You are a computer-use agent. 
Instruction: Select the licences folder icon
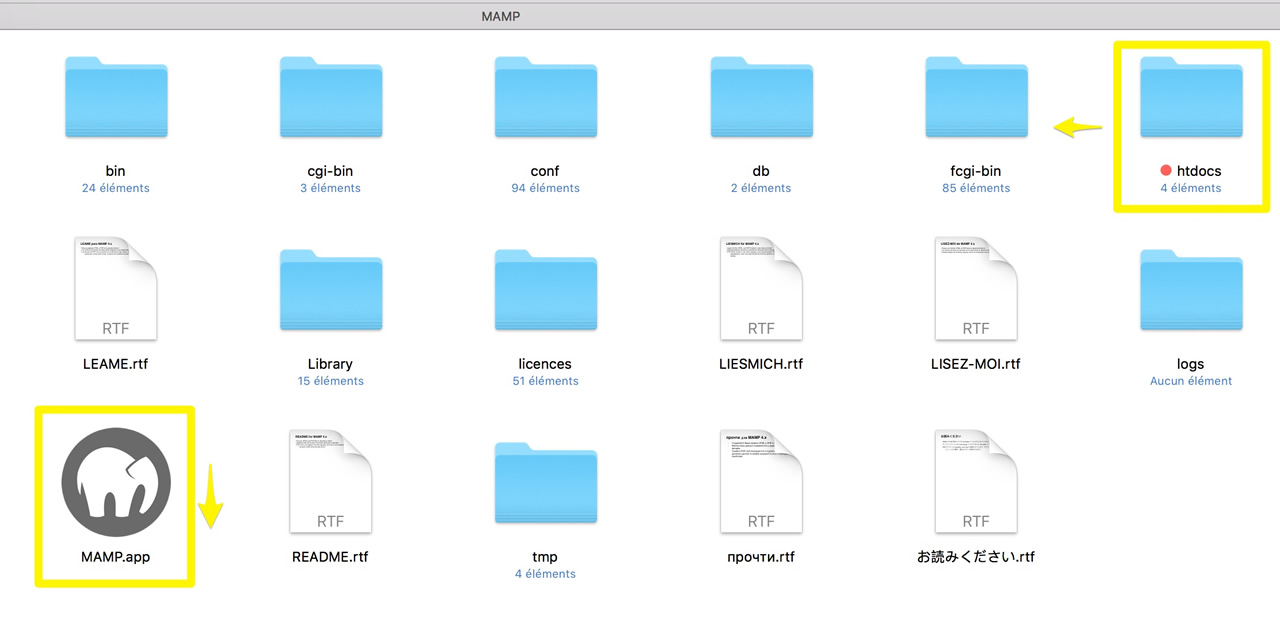pyautogui.click(x=546, y=290)
